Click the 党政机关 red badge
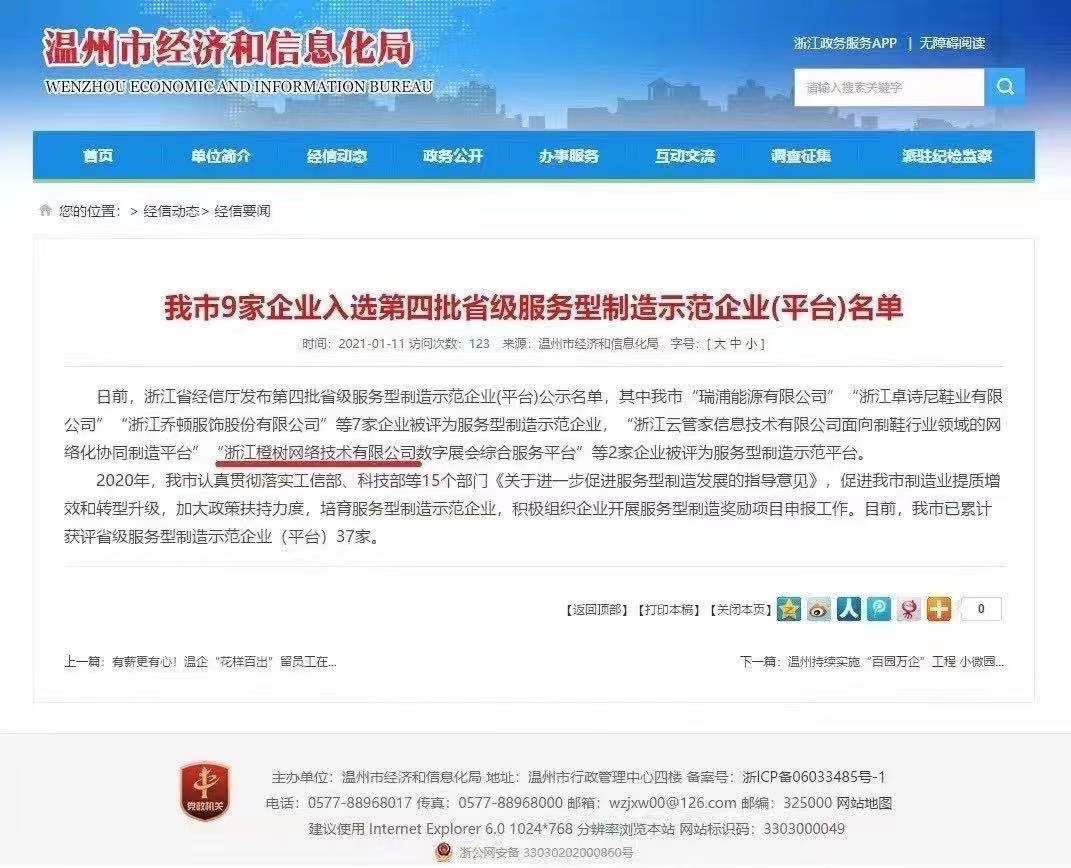The image size is (1071, 868). point(205,792)
